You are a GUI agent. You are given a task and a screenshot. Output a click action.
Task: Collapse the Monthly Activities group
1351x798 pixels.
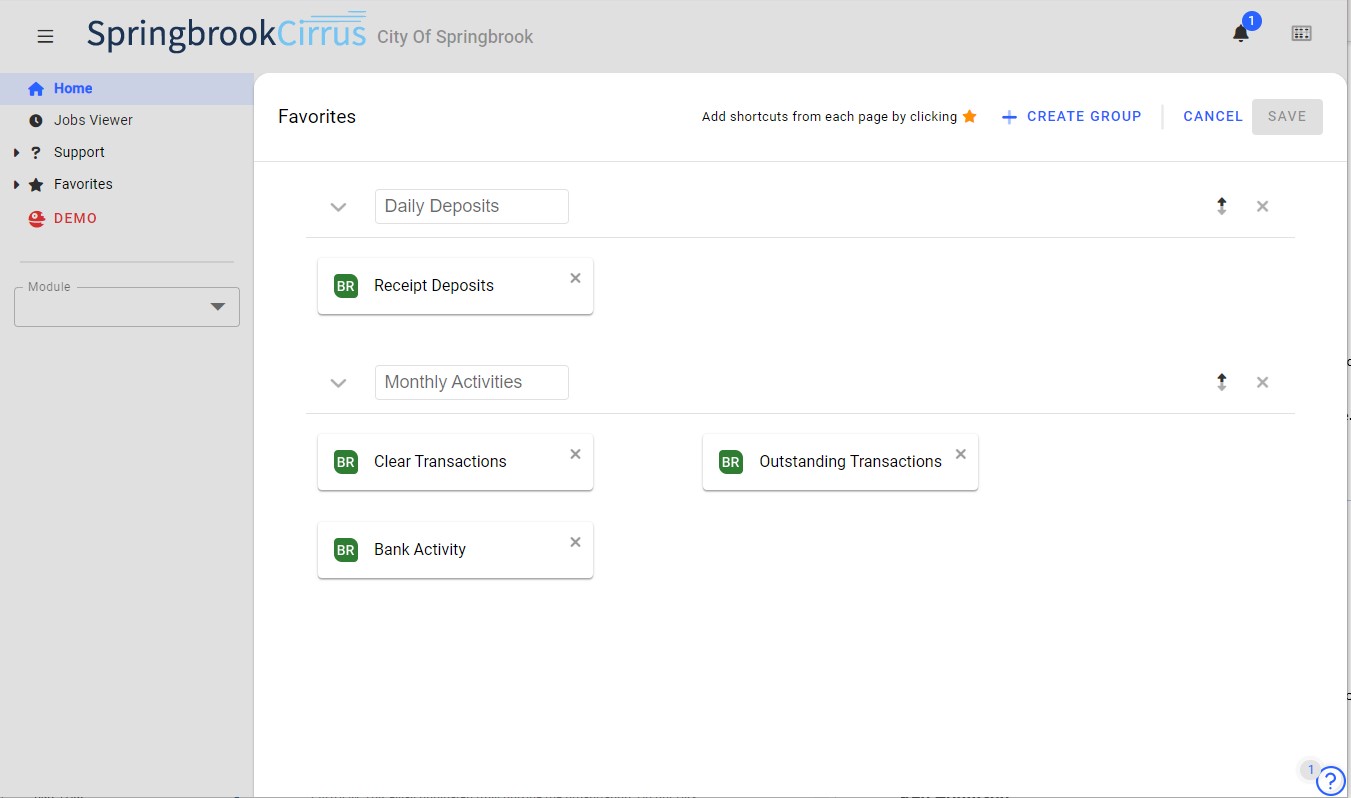338,383
